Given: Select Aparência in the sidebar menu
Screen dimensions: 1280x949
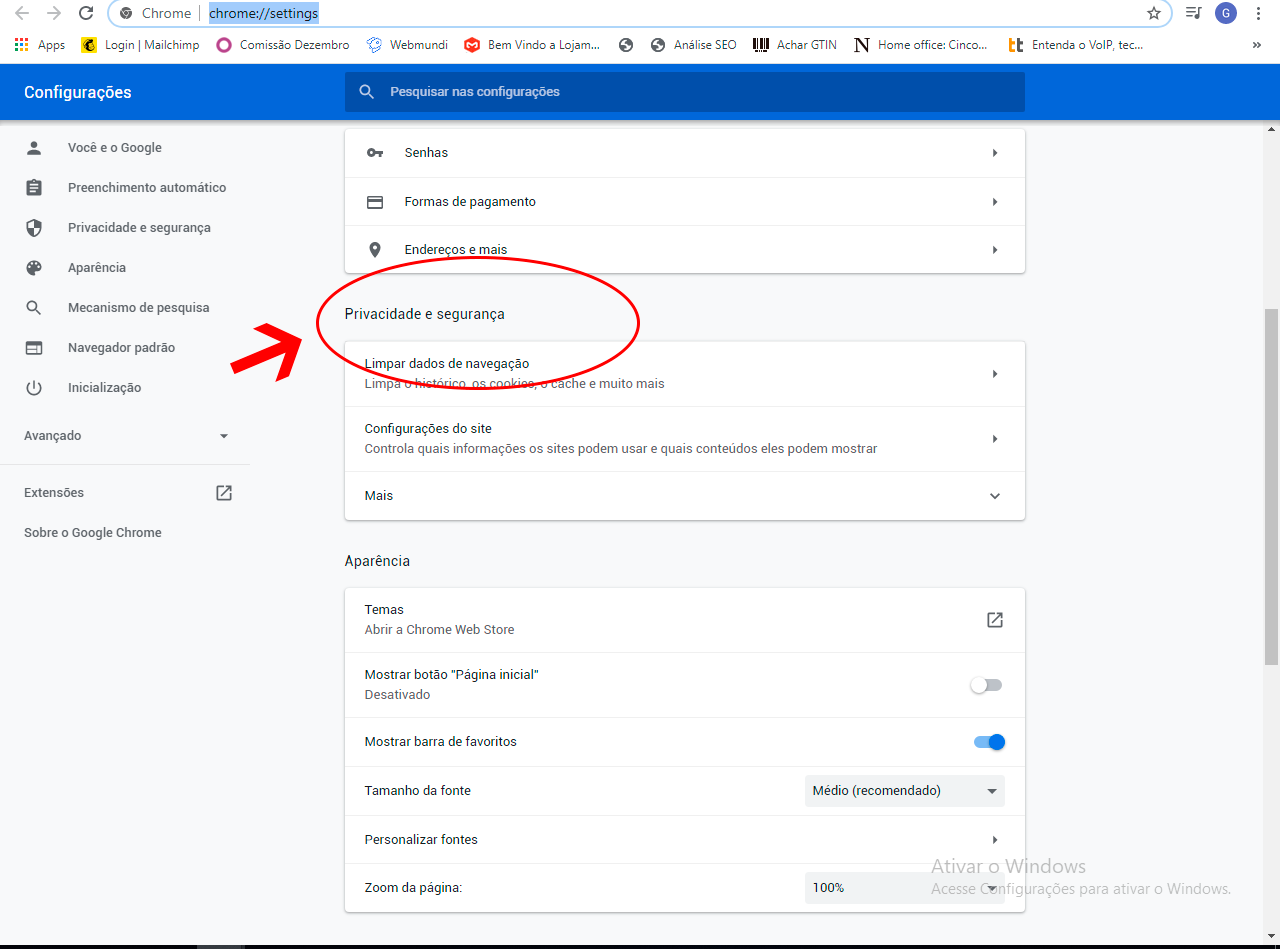Looking at the screenshot, I should click(x=97, y=268).
